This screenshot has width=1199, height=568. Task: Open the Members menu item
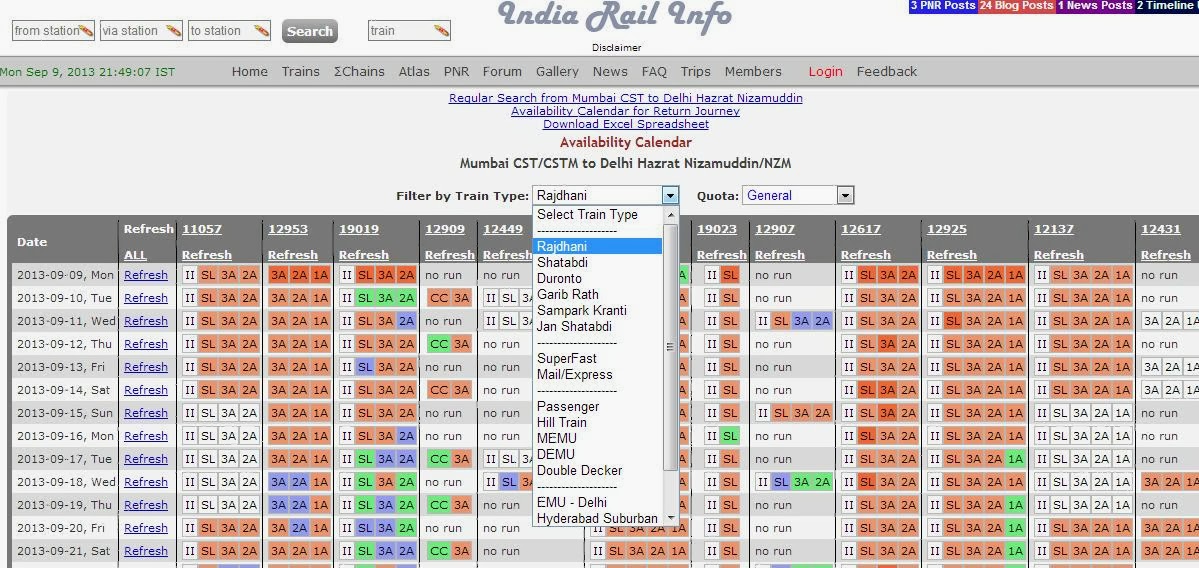click(753, 71)
